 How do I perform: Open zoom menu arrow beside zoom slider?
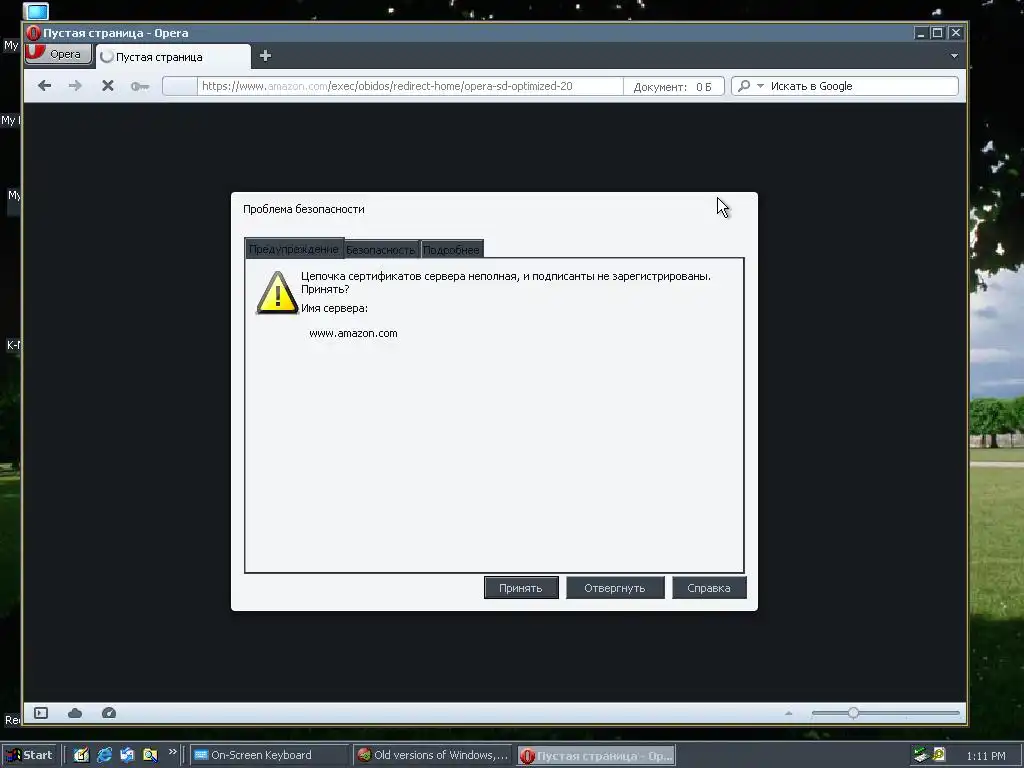[x=789, y=713]
